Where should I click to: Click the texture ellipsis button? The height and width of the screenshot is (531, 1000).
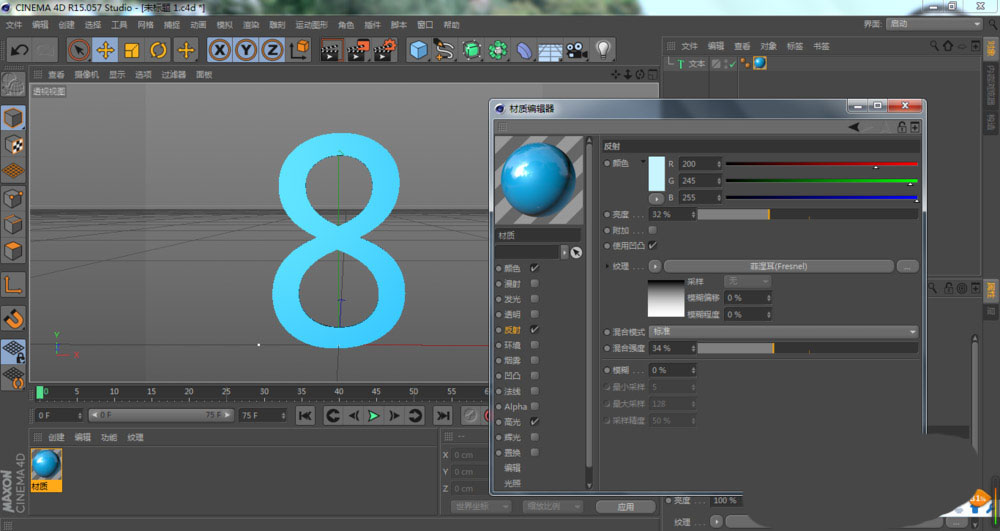[x=908, y=266]
